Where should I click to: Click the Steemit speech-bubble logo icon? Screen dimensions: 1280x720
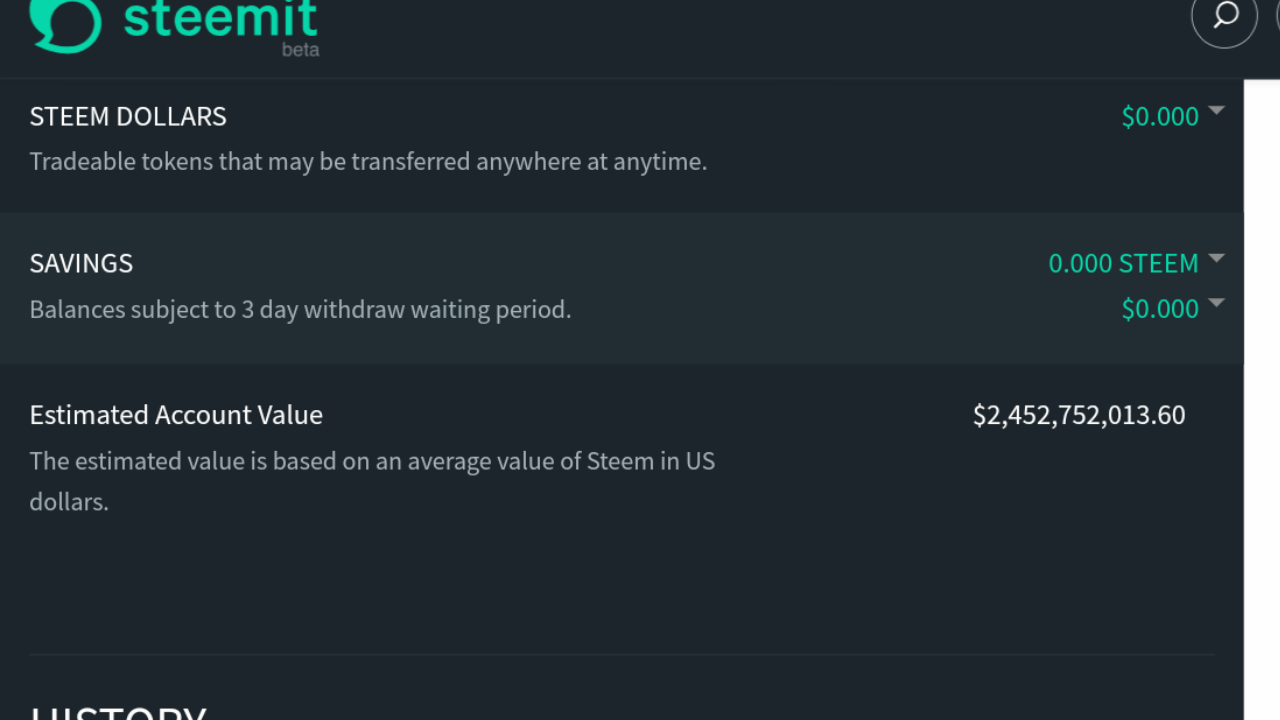pyautogui.click(x=65, y=22)
